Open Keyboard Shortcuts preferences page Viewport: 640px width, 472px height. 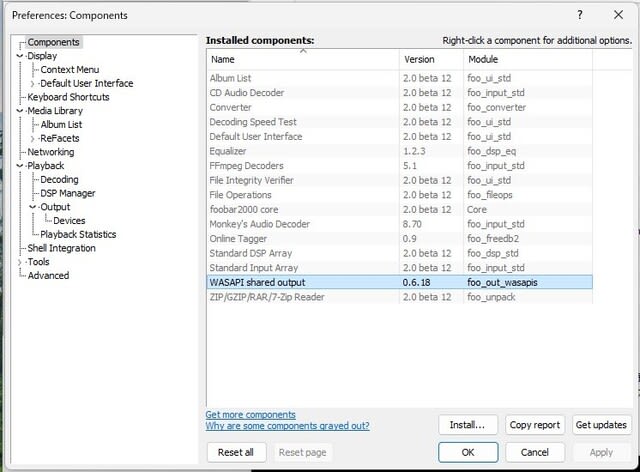point(68,97)
